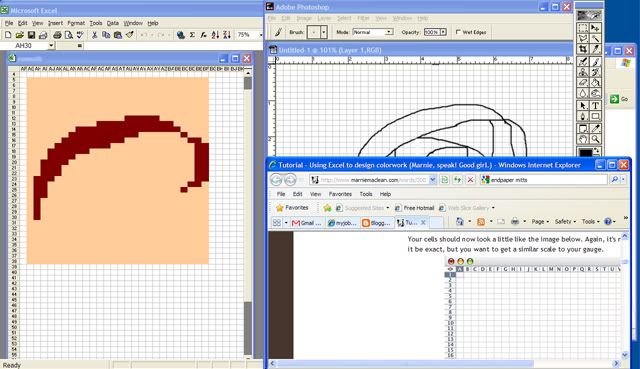Click Excel's Print icon
Viewport: 640px width, 369px height.
(57, 35)
